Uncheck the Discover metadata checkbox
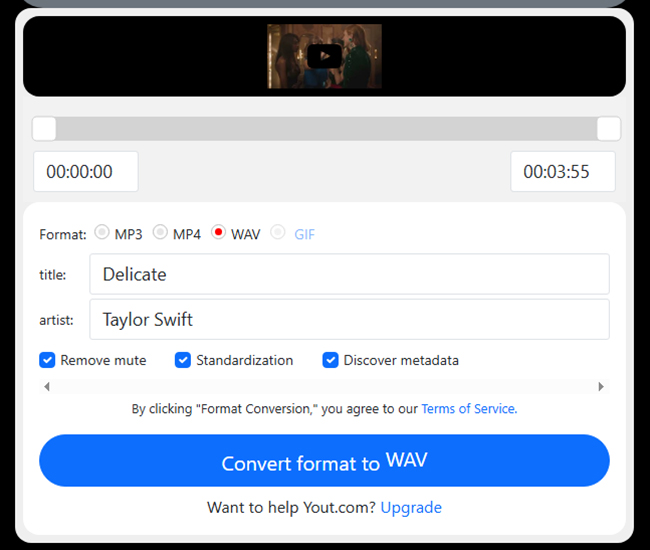 [330, 360]
